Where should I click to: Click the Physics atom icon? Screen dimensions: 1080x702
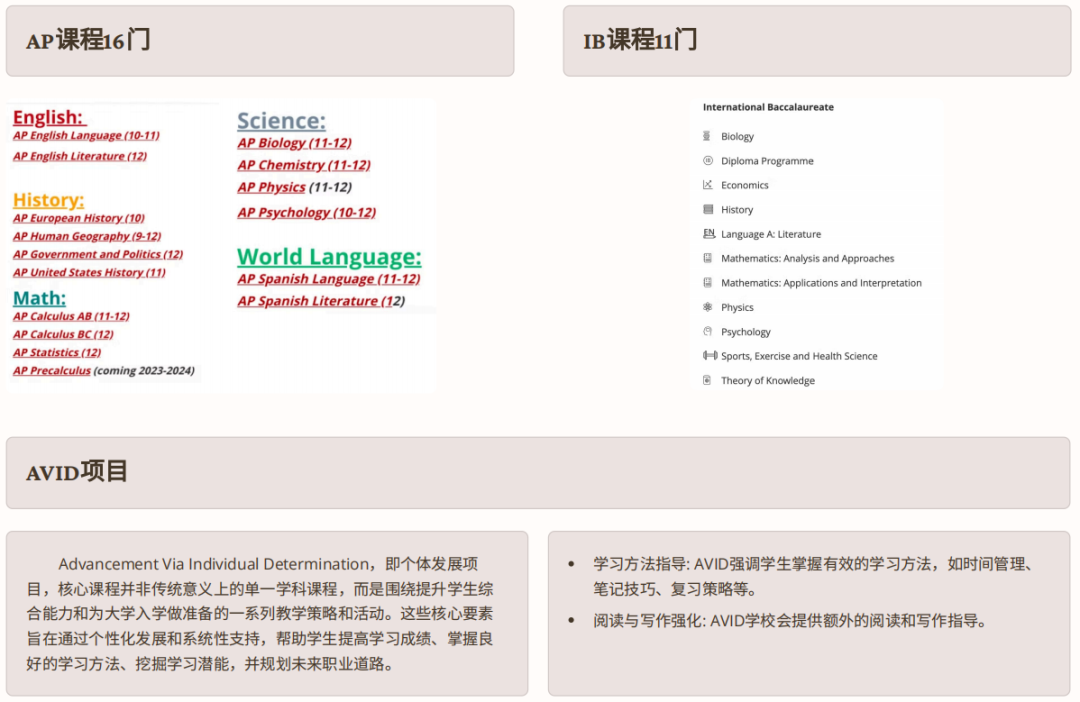(707, 307)
